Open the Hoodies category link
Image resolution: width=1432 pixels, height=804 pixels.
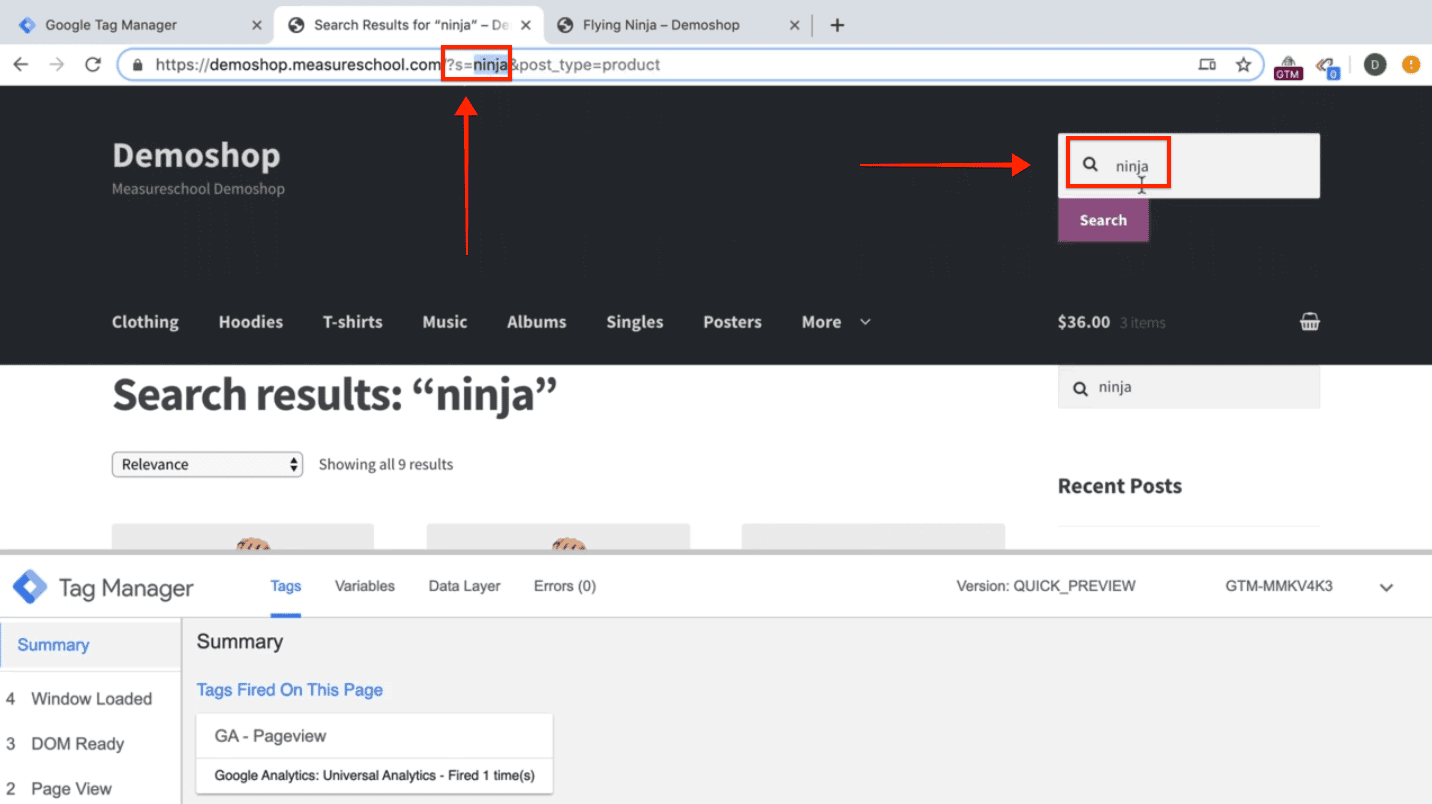(x=250, y=322)
